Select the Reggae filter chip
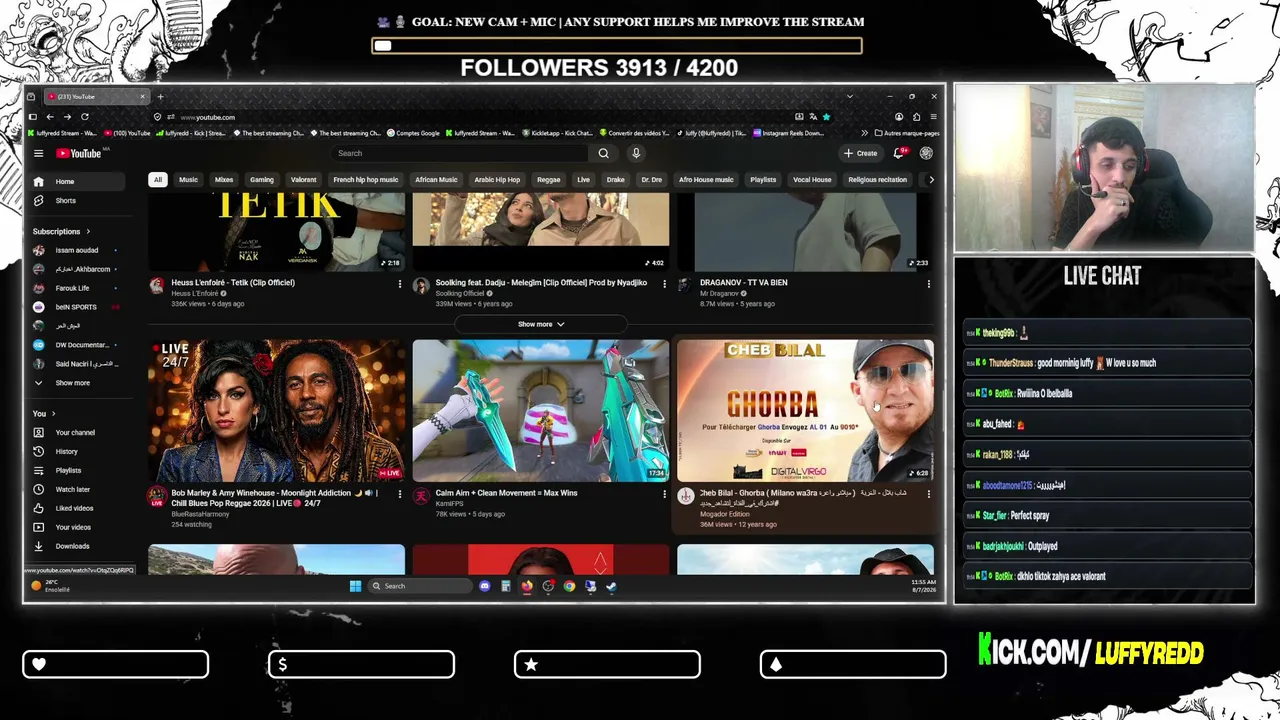 coord(549,180)
